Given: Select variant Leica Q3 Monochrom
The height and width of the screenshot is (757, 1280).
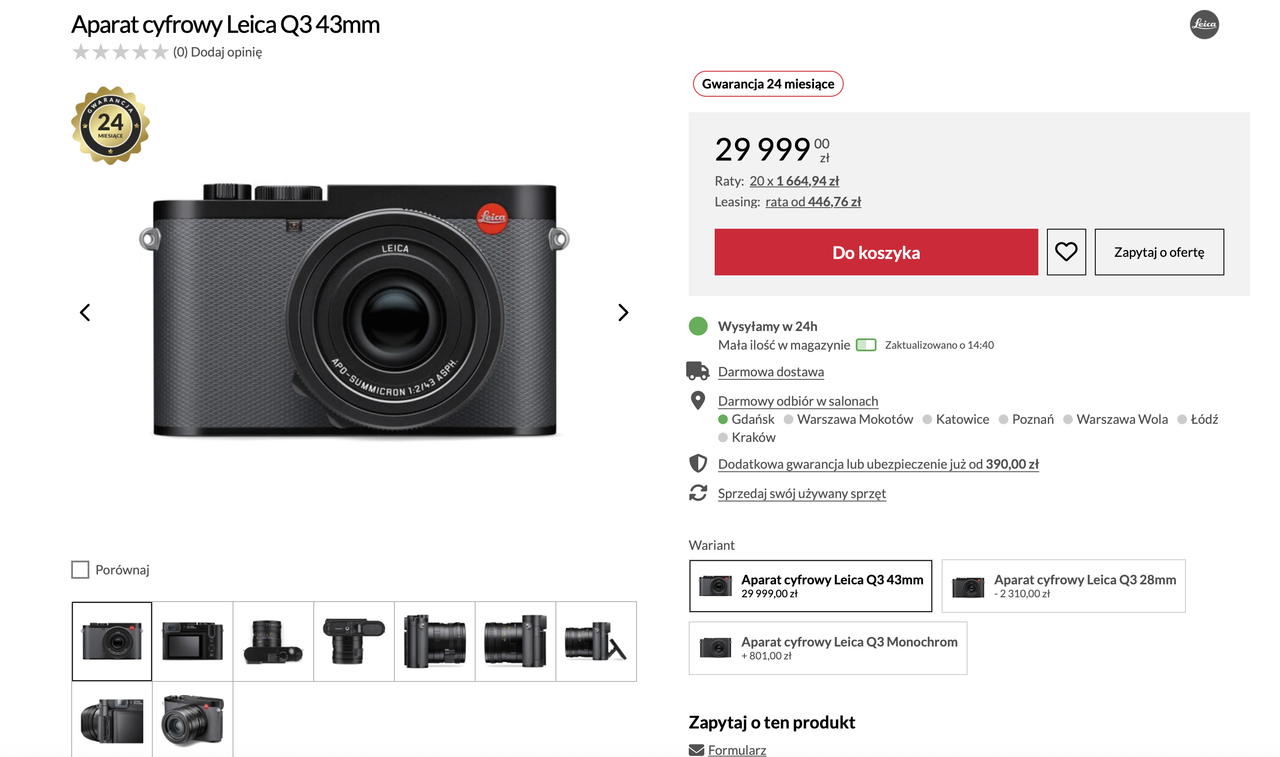Looking at the screenshot, I should (x=828, y=648).
